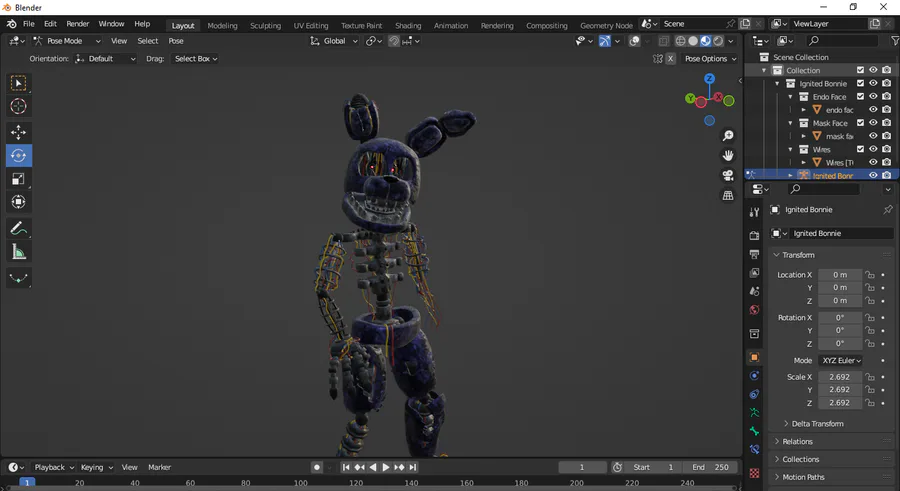Open the Drag Select Box dropdown
The image size is (900, 491).
[195, 59]
